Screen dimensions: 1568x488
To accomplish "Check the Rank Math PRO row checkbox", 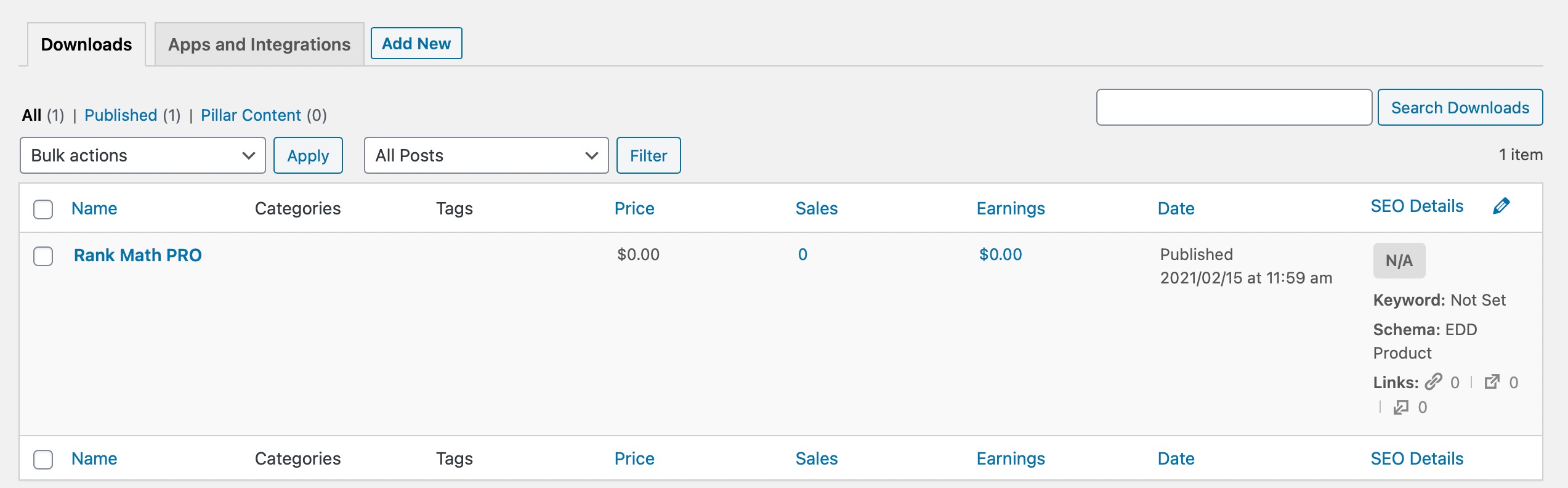I will coord(43,256).
